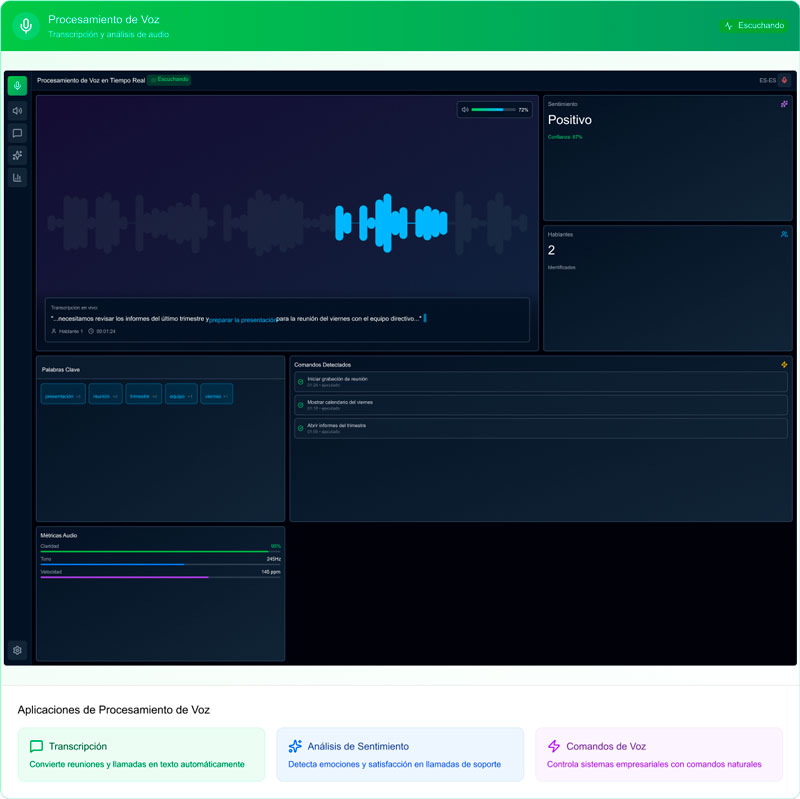This screenshot has width=800, height=799.
Task: Open settings gear in sidebar
Action: [17, 650]
